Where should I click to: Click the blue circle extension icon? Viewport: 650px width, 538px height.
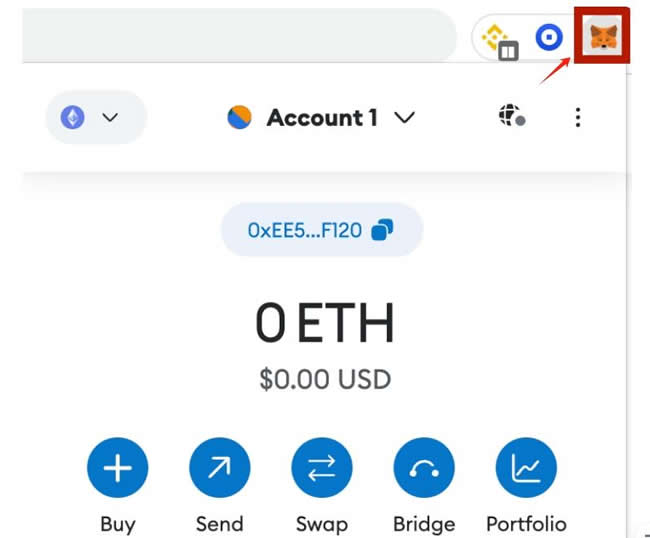point(548,38)
